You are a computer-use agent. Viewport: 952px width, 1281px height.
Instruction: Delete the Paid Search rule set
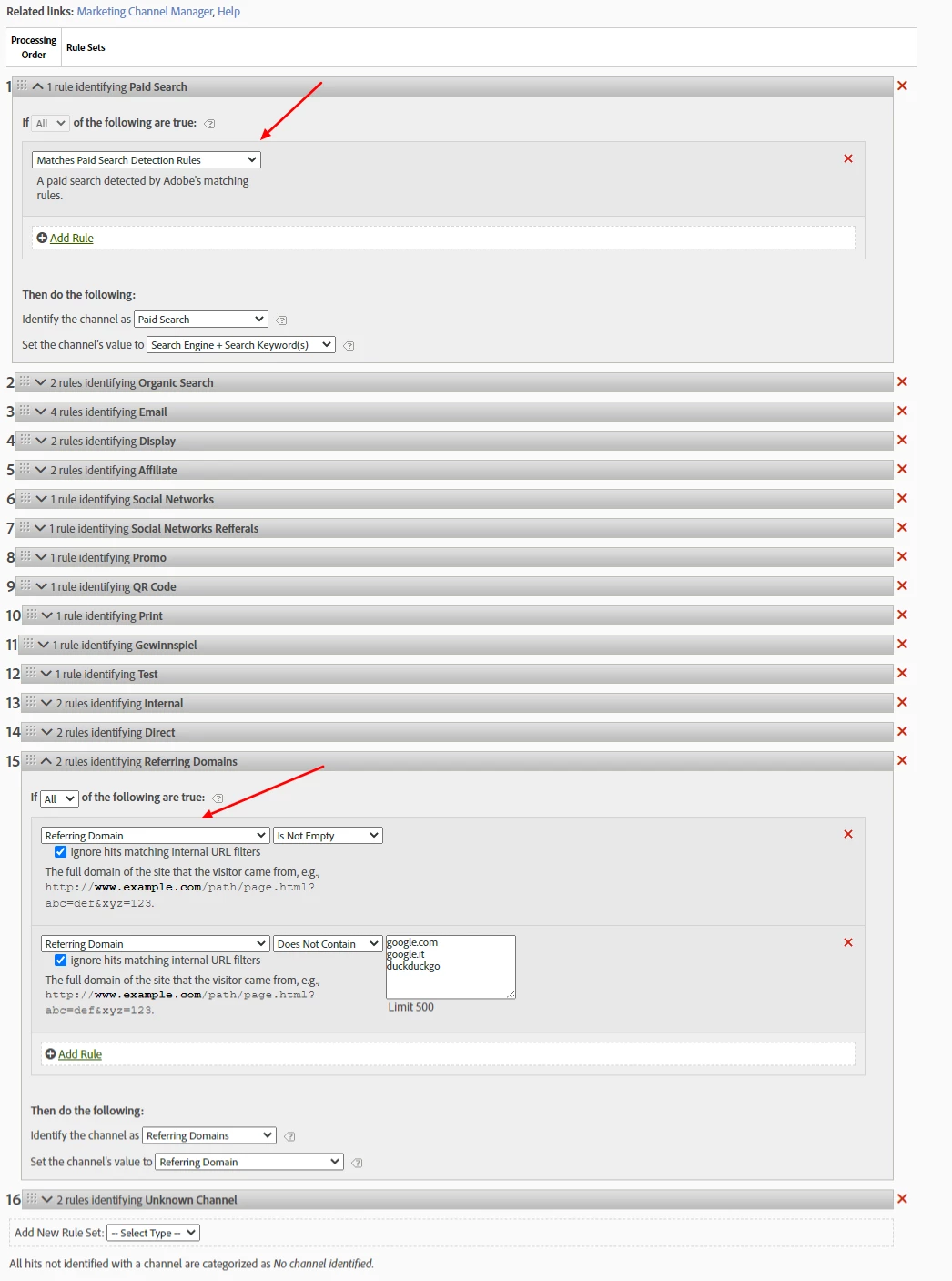(x=902, y=86)
